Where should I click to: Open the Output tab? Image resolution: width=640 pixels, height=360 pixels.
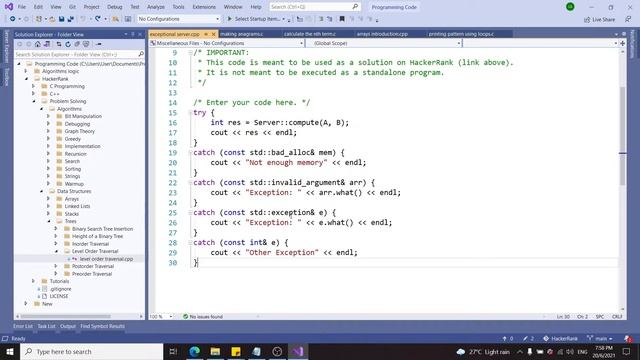click(x=68, y=326)
